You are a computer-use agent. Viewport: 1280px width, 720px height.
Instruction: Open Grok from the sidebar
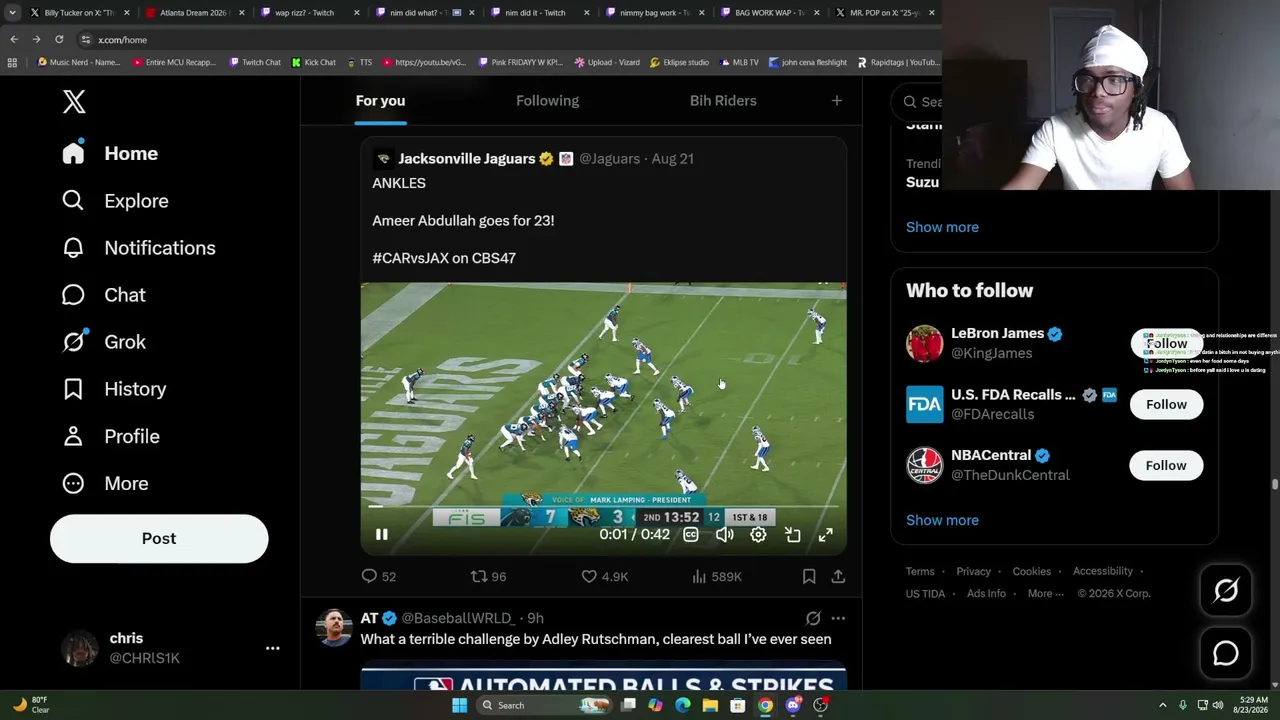pos(103,342)
